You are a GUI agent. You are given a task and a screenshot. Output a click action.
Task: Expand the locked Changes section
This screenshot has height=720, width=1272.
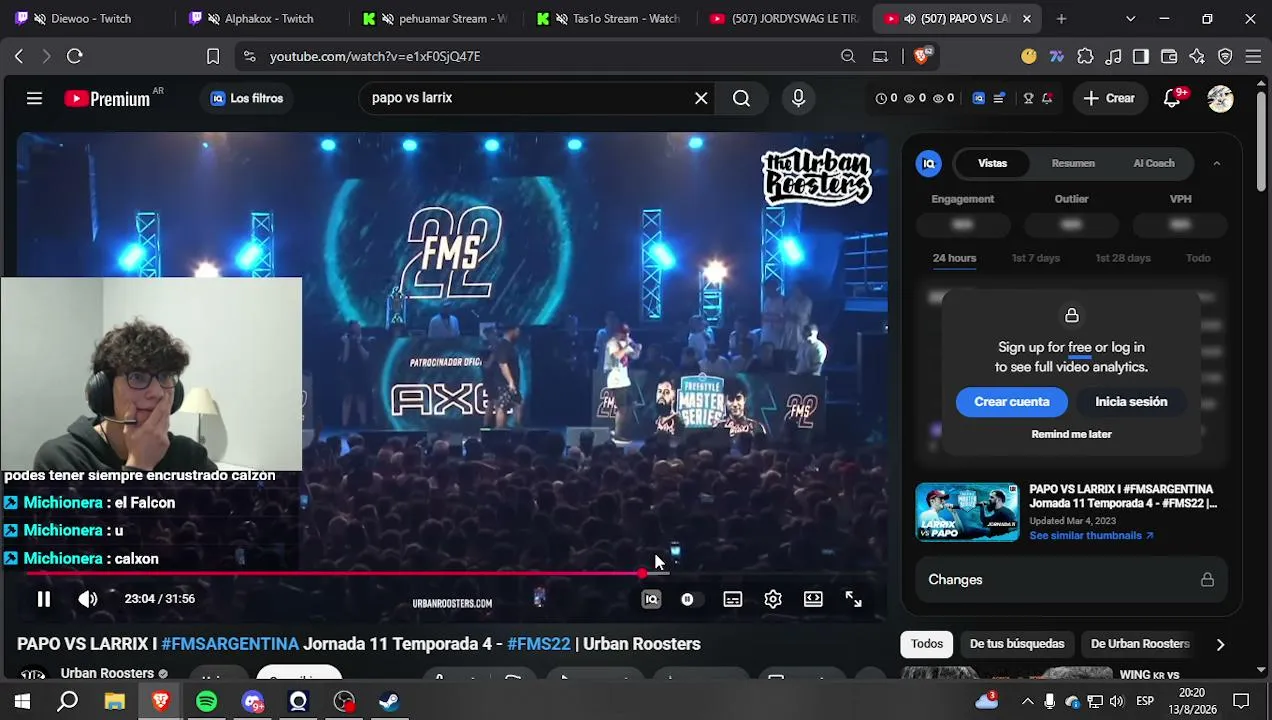coord(1071,580)
